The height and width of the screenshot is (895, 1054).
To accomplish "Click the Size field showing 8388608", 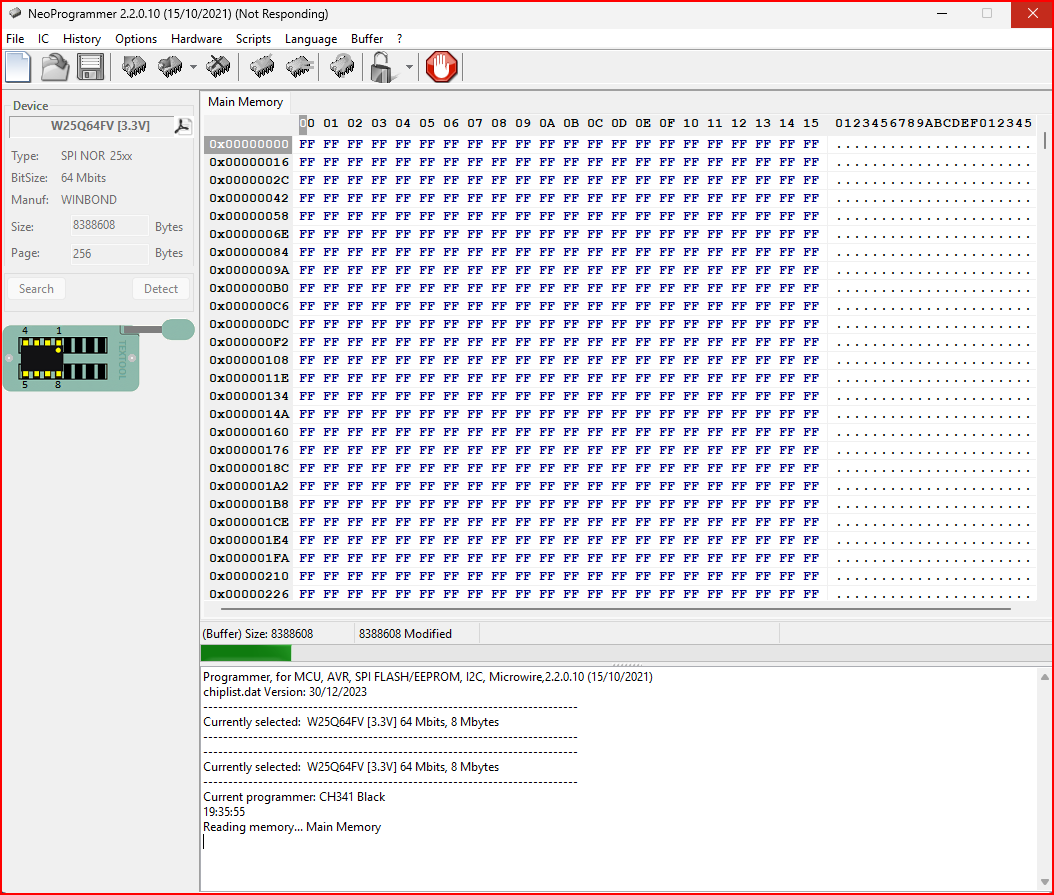I will 108,226.
